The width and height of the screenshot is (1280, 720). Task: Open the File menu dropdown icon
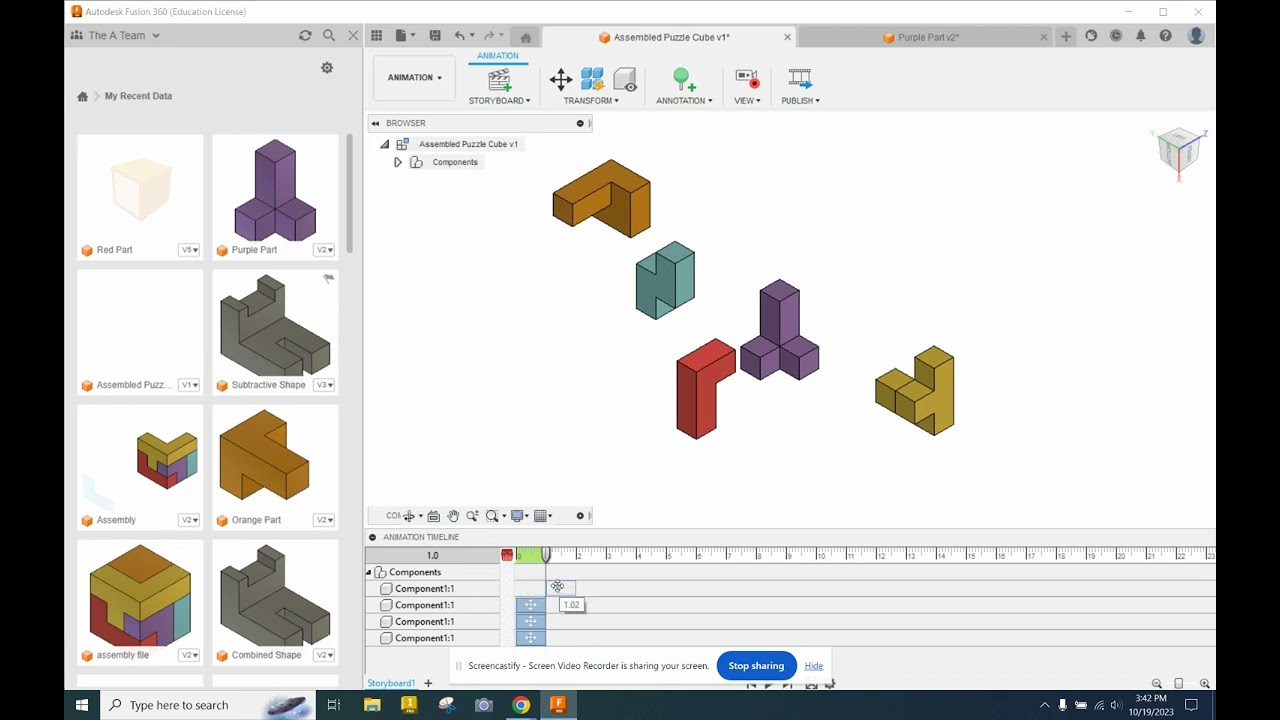coord(405,36)
